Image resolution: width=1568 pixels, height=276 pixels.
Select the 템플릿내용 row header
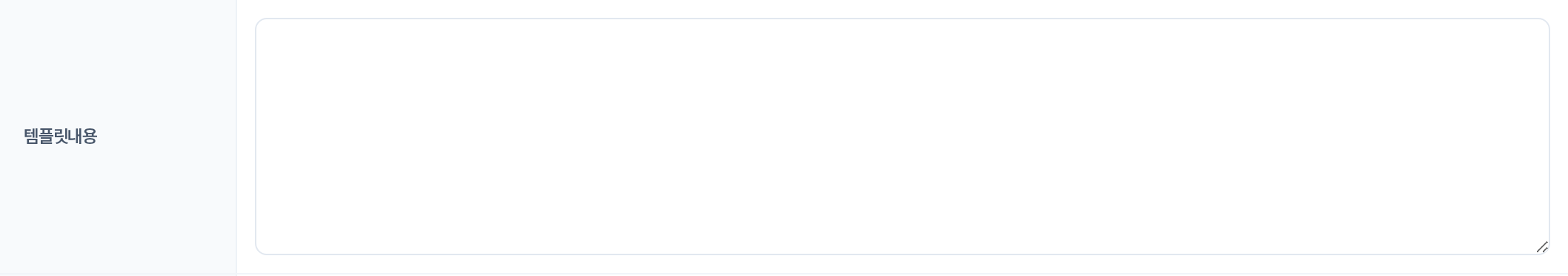click(x=118, y=137)
